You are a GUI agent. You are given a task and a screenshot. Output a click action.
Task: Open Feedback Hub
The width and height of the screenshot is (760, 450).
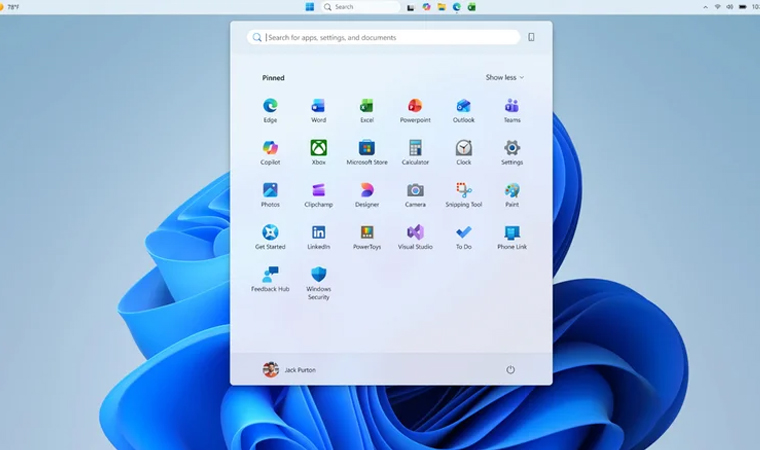(270, 279)
